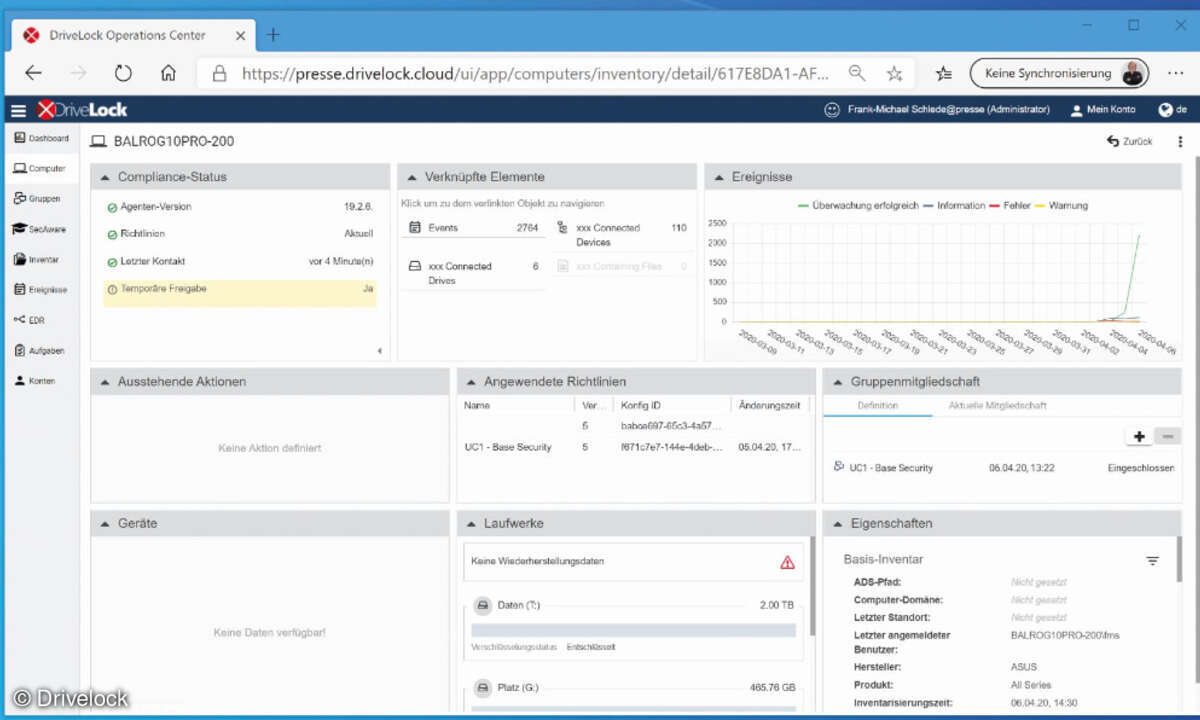Open the globe language selector "de"

click(x=1172, y=110)
